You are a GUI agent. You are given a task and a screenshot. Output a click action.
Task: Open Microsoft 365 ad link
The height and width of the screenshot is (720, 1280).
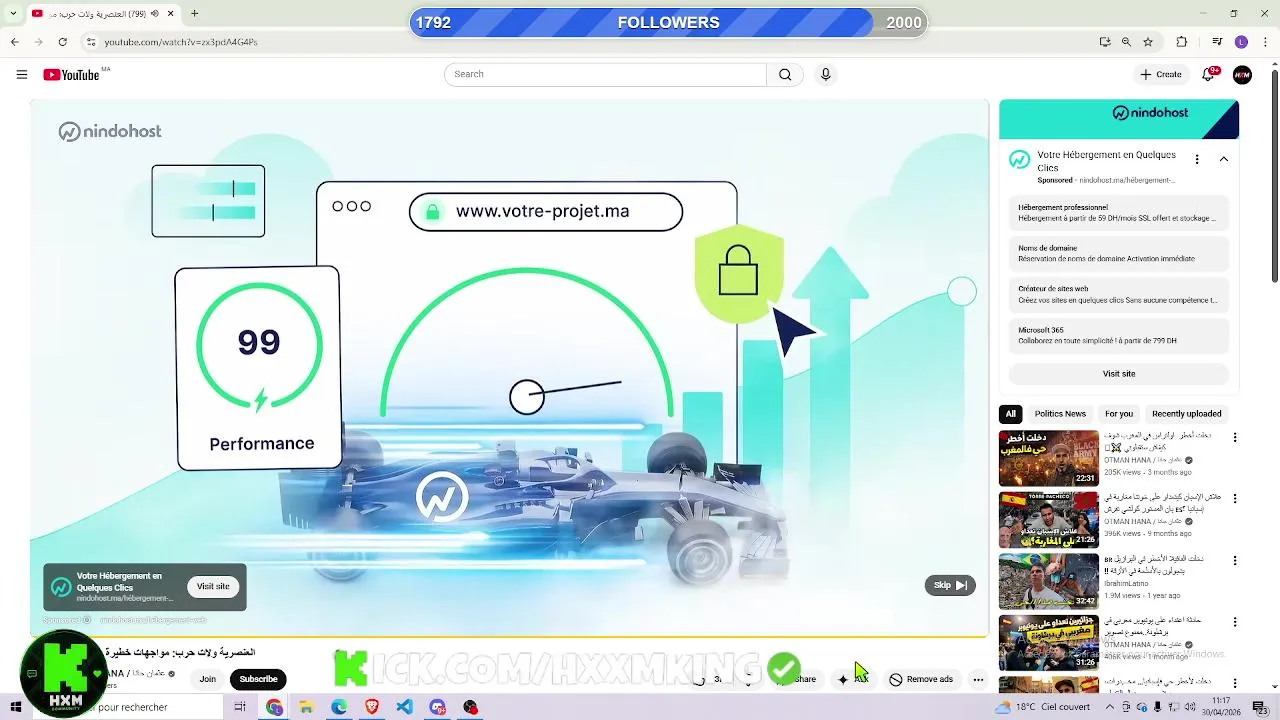(x=1119, y=336)
